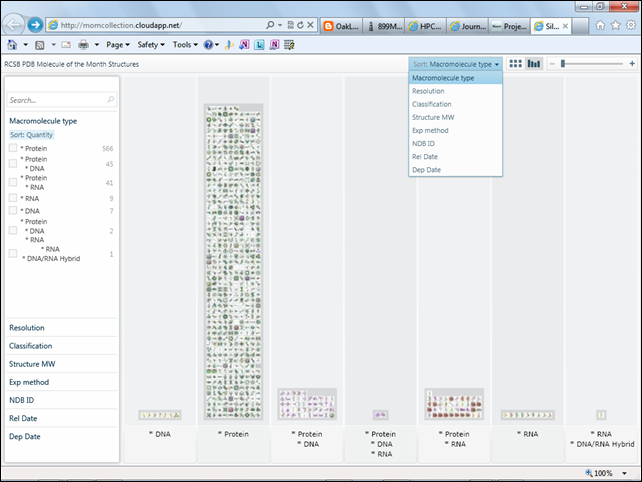Click the zoom slider handle
Screen dimensions: 642x482
(x=564, y=64)
